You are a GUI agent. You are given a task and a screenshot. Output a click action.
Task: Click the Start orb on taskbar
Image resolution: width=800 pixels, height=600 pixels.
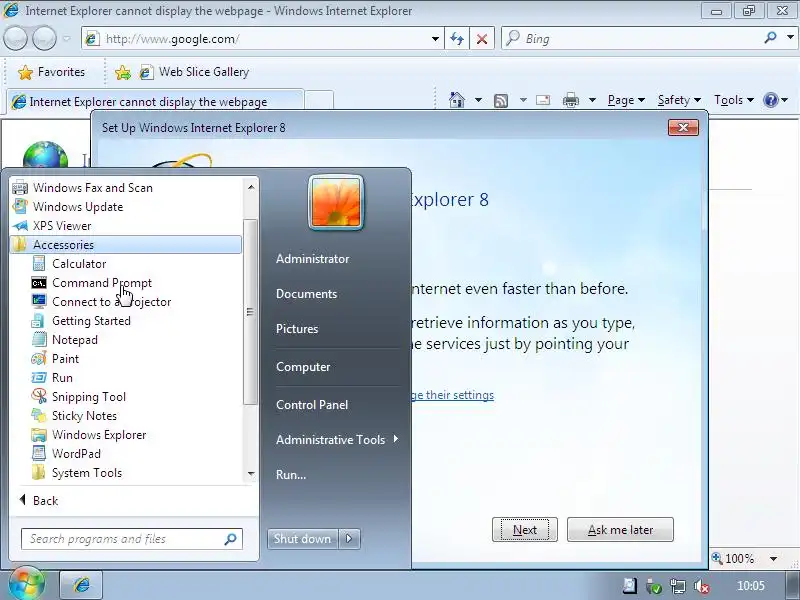point(27,584)
